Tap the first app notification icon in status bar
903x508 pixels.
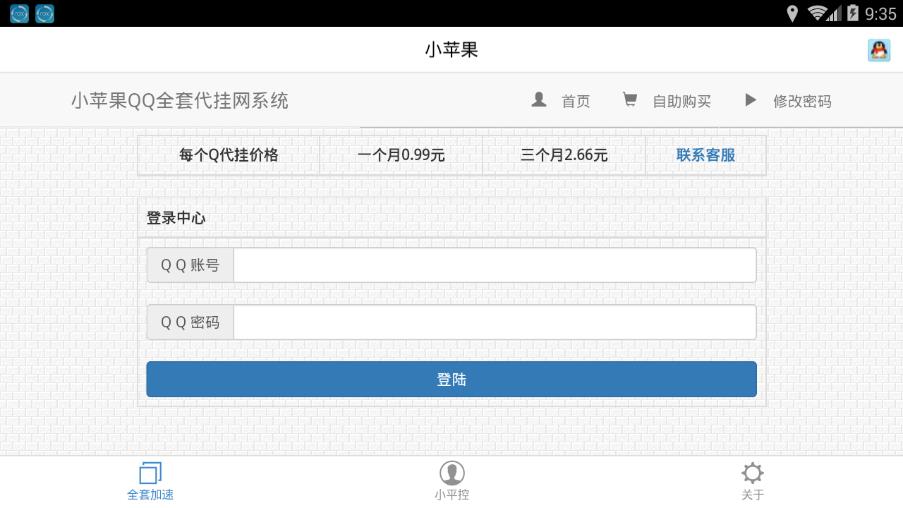(x=19, y=13)
